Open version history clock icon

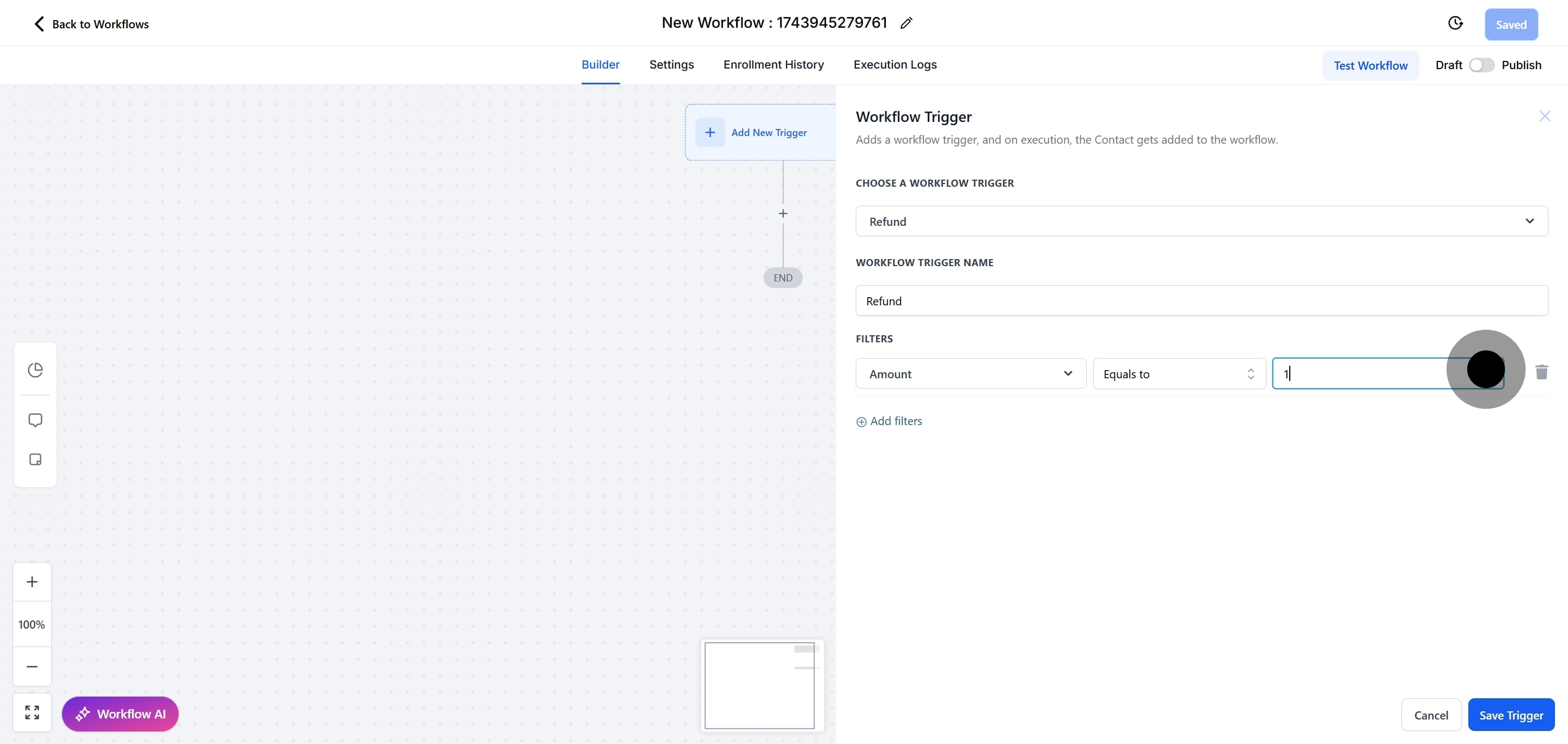pyautogui.click(x=1455, y=23)
